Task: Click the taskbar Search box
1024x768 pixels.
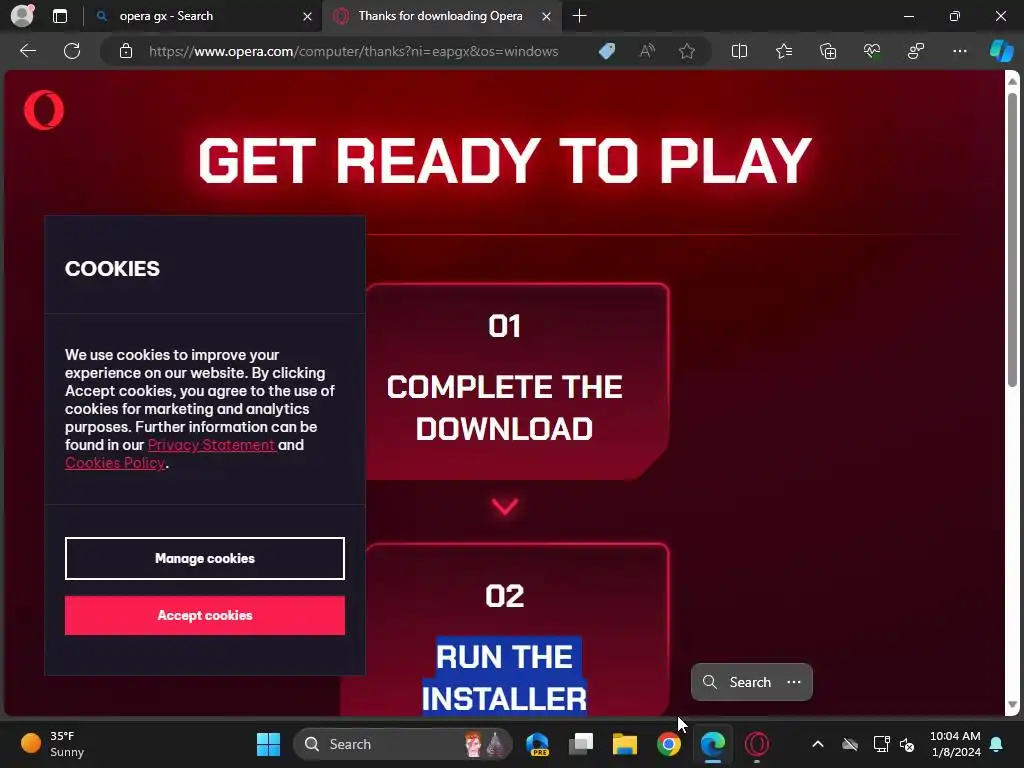Action: [402, 744]
